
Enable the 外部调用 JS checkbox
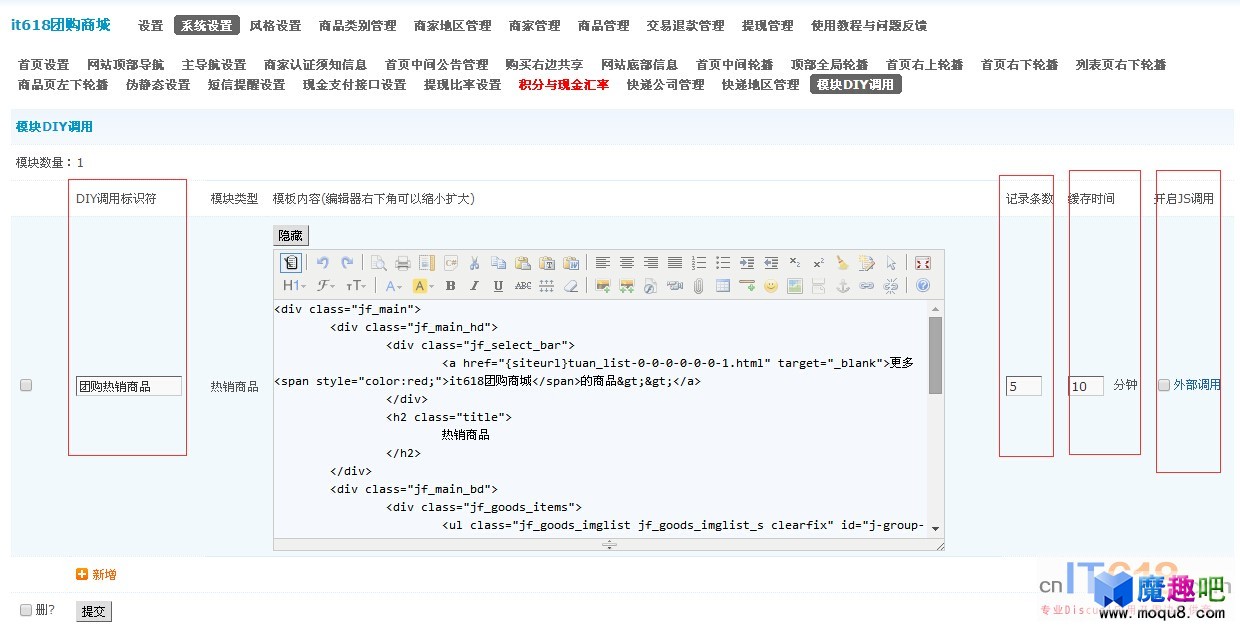click(x=1164, y=385)
